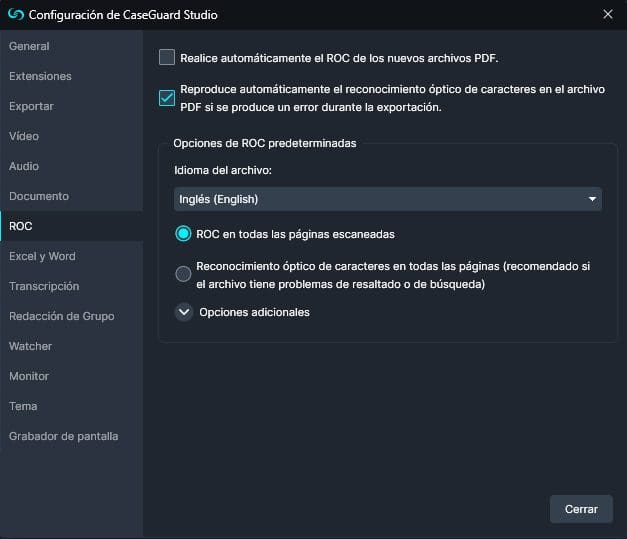The height and width of the screenshot is (539, 627).
Task: Click the 'Opciones adicionales' label text
Action: (x=254, y=312)
